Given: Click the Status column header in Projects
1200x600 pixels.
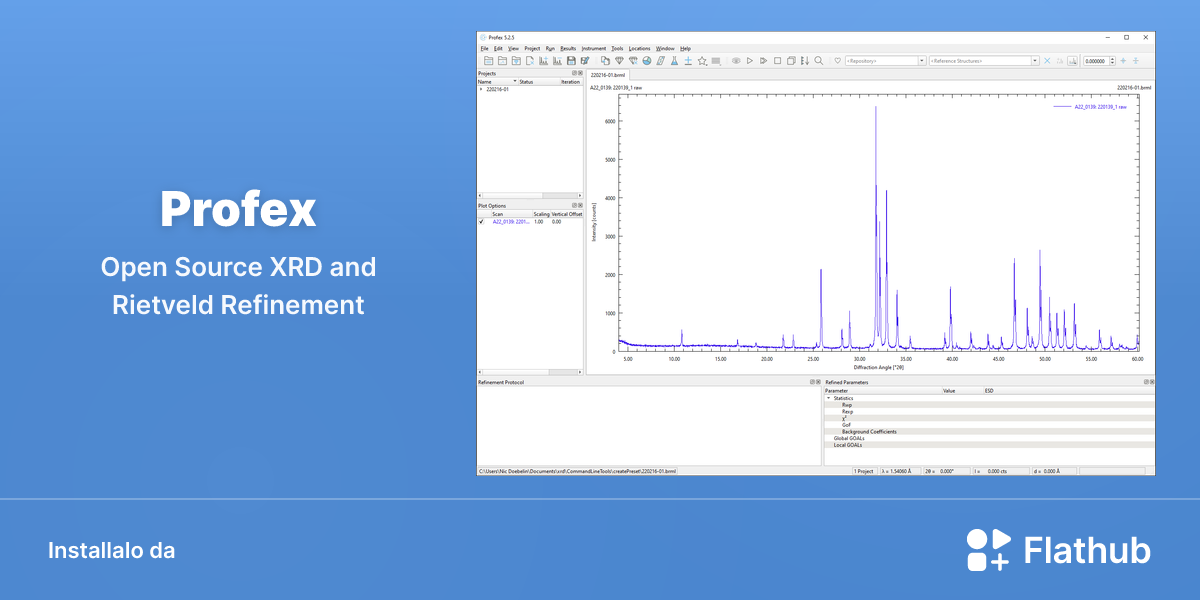Looking at the screenshot, I should [538, 81].
